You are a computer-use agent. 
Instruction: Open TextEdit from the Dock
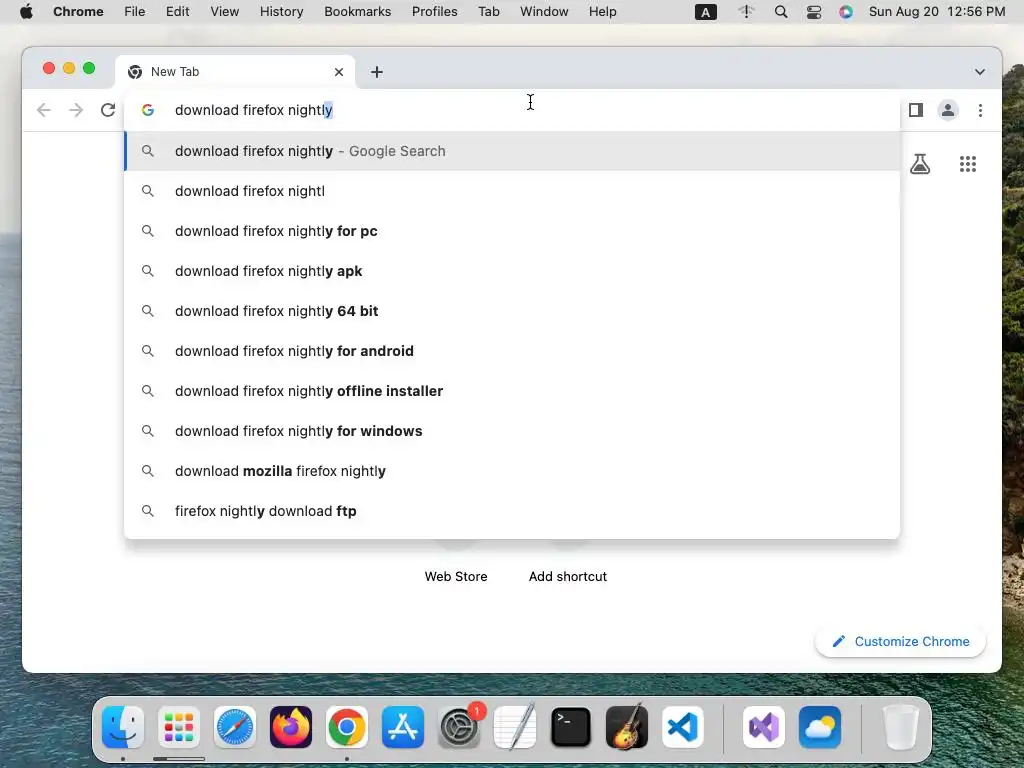click(x=515, y=727)
